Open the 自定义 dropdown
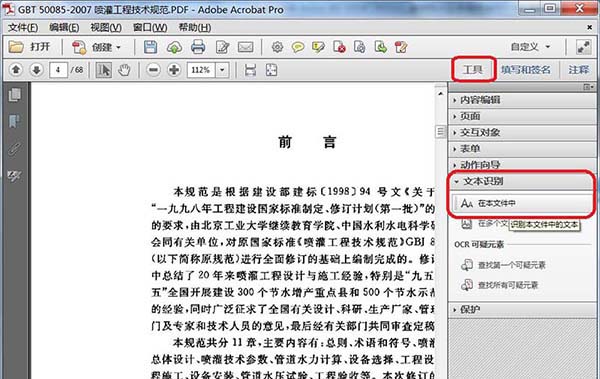600x379 pixels. tap(530, 47)
